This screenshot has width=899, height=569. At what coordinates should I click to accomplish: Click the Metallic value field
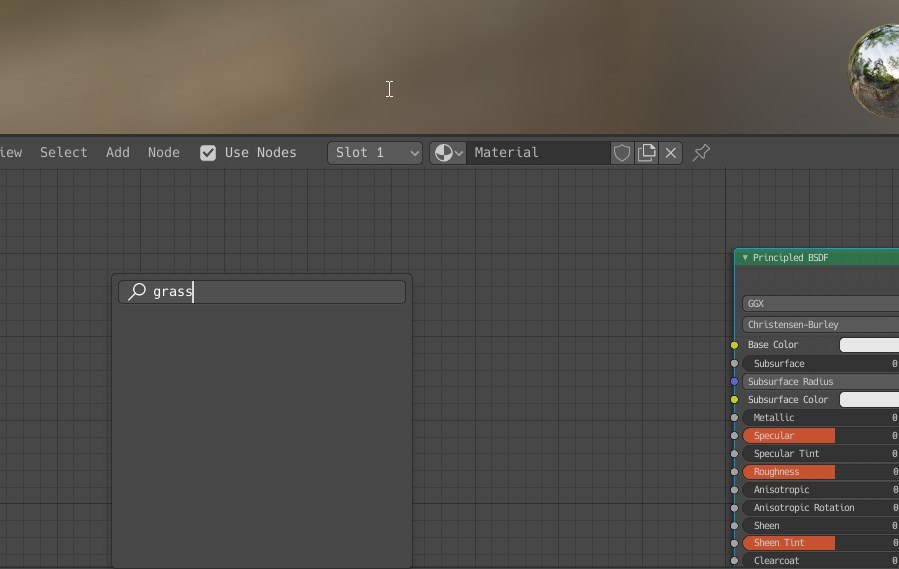pyautogui.click(x=820, y=418)
